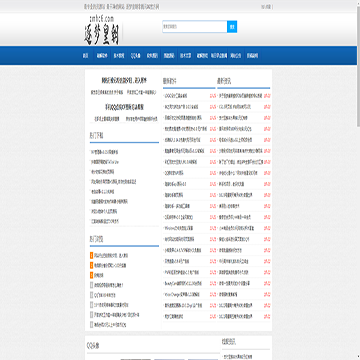Click the first orange ranking badge in hot views list

pos(91,256)
